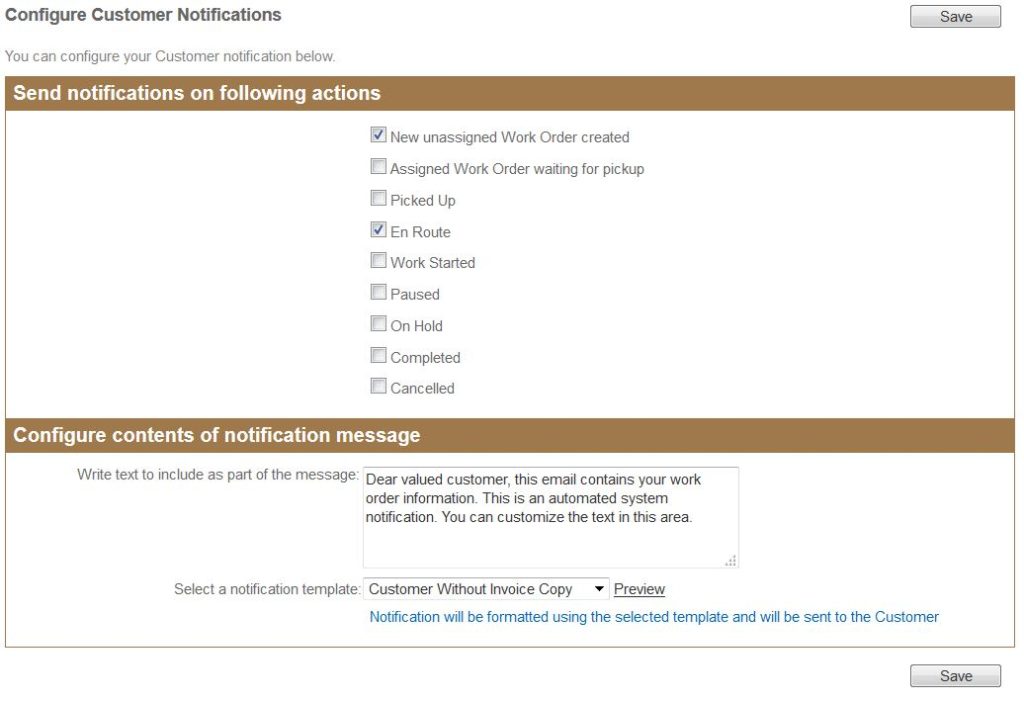The width and height of the screenshot is (1024, 701).
Task: Check the Picked Up notification box
Action: [378, 199]
